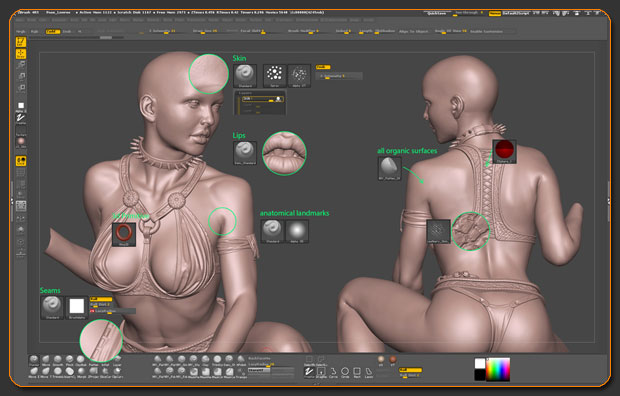Select the SelectLasso icon above the stroke types
This screenshot has height=396, width=620.
click(x=321, y=360)
